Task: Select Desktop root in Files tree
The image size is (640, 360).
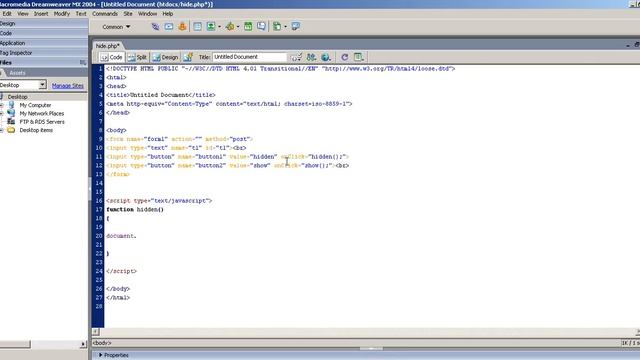Action: click(18, 97)
